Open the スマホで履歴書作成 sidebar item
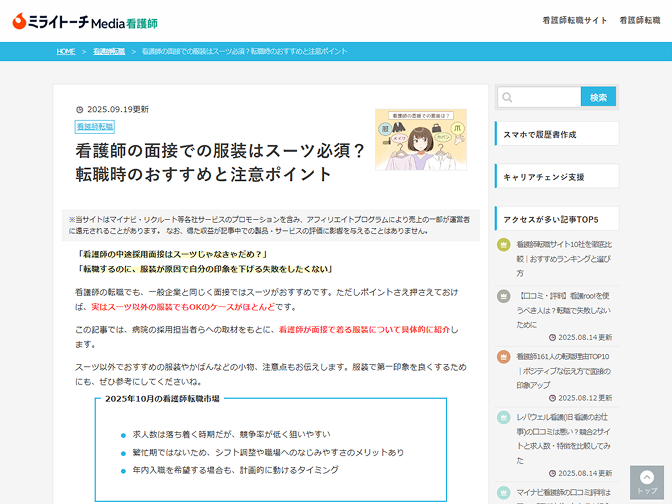Screen dimensions: 672x504 [x=557, y=134]
